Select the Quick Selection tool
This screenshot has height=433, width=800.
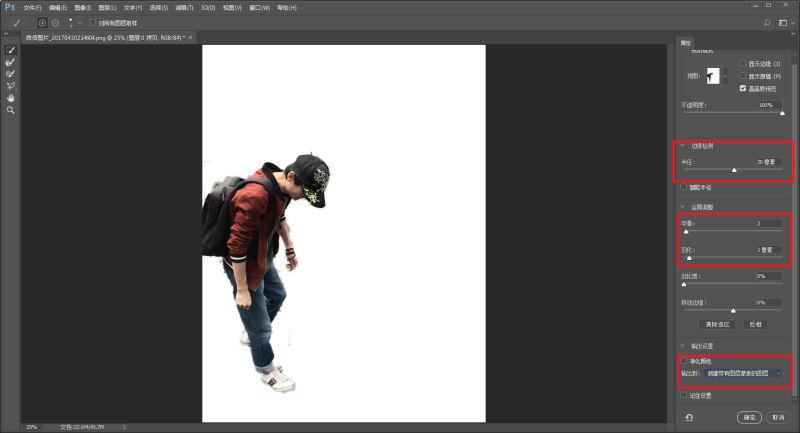11,49
